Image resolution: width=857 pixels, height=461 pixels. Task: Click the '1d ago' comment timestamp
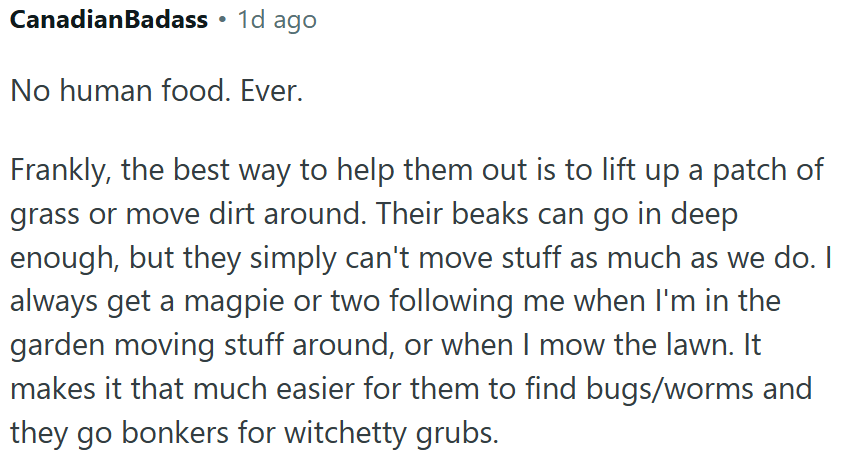tap(277, 21)
